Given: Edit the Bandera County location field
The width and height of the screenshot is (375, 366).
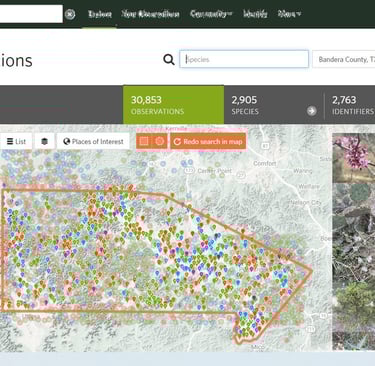Looking at the screenshot, I should point(344,59).
